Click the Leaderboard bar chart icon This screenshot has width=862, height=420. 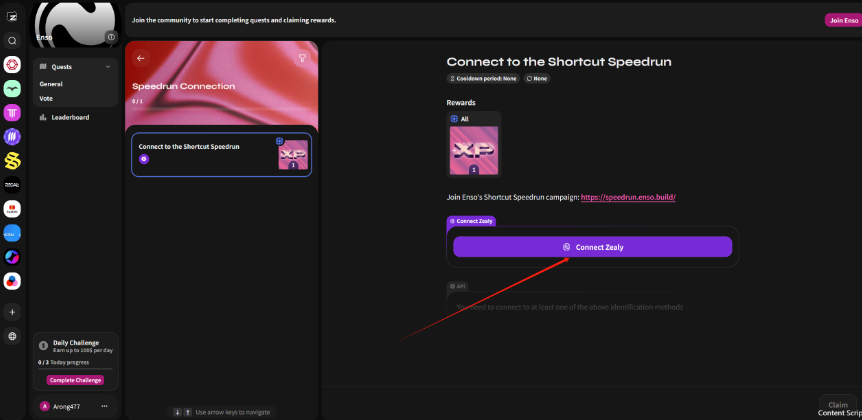coord(43,117)
